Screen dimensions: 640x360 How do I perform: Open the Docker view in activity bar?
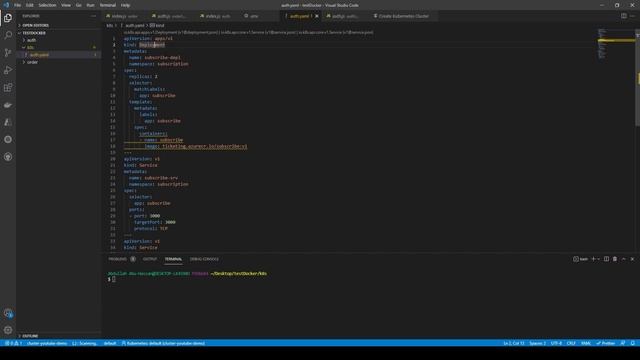(x=8, y=105)
